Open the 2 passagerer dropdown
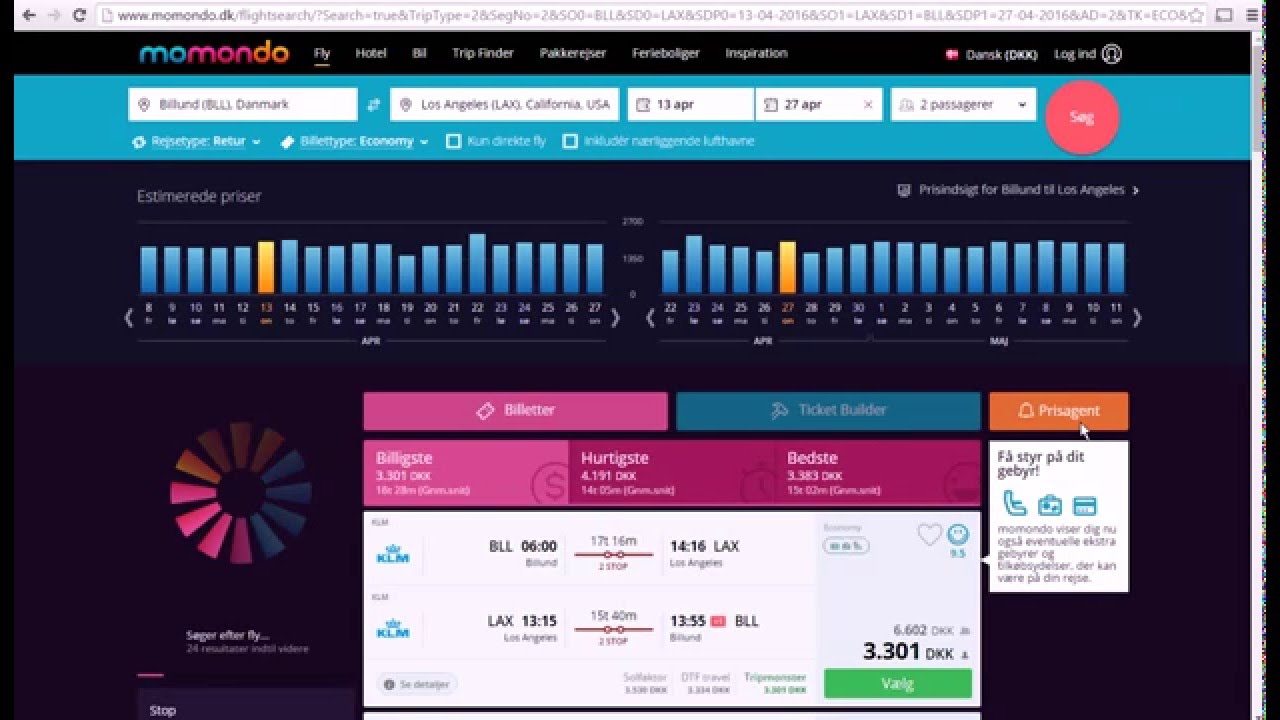 point(963,104)
